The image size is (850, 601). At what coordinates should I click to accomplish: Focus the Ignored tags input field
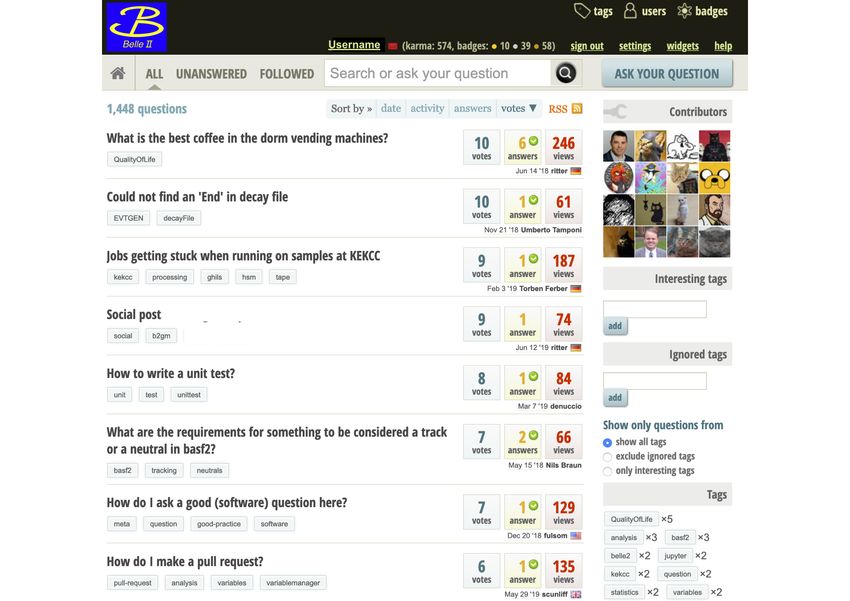(655, 381)
